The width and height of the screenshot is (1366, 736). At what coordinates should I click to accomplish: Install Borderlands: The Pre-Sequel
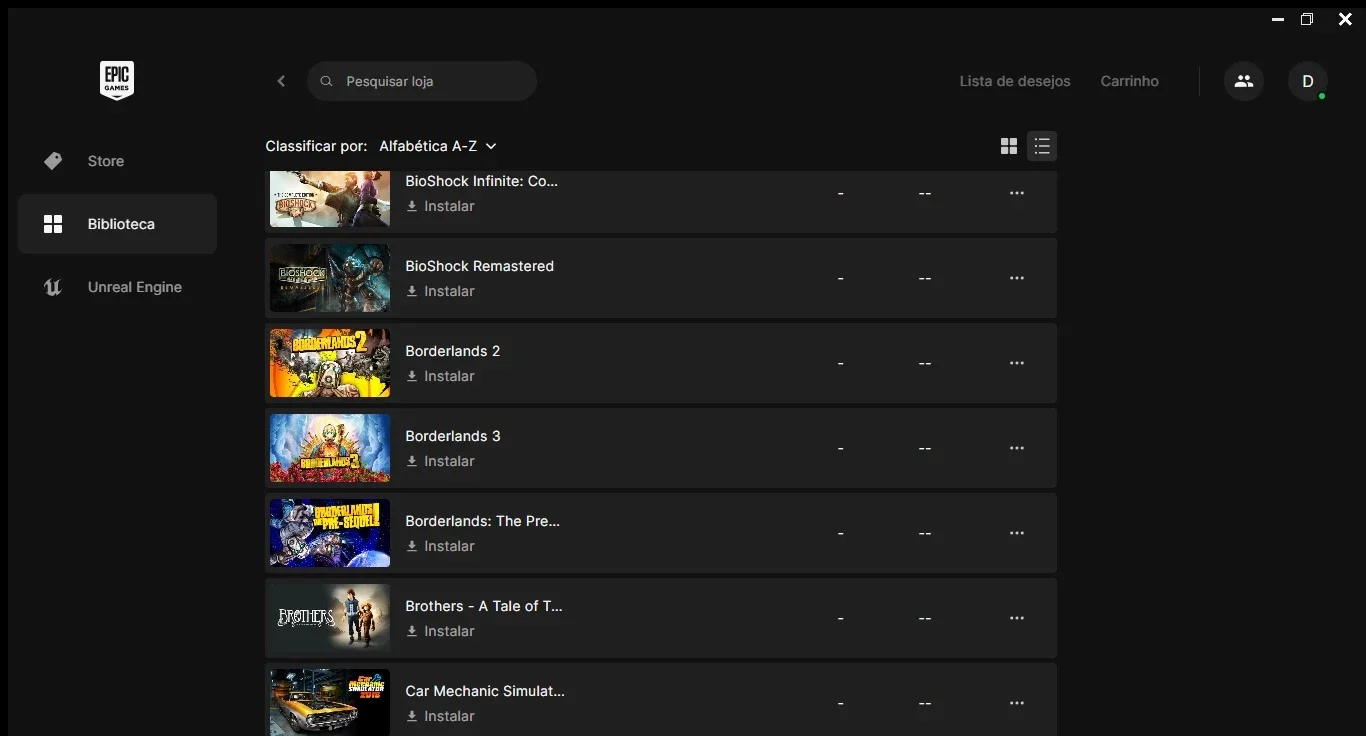[x=440, y=546]
